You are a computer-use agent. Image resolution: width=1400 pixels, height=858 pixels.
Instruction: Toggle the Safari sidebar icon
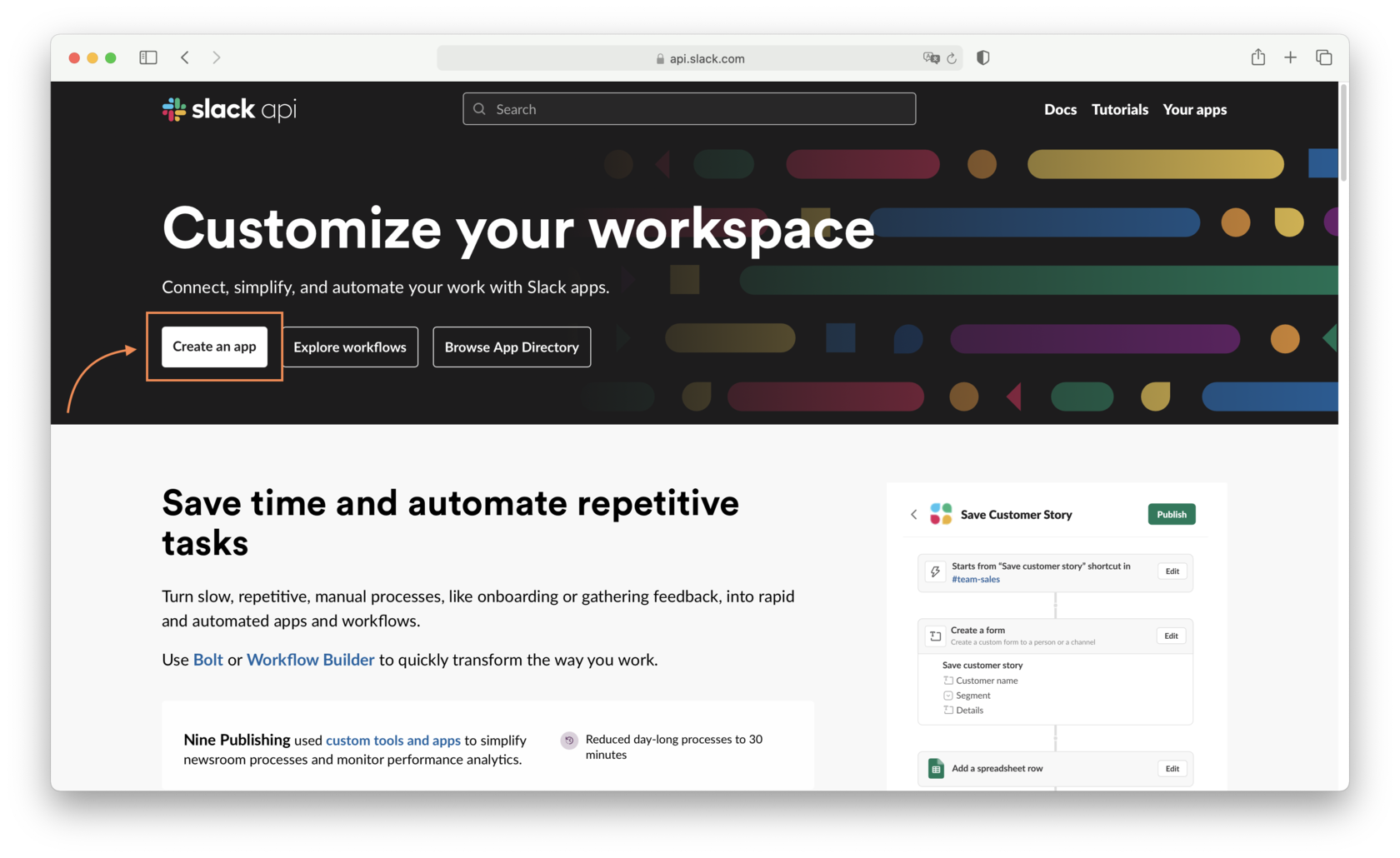click(148, 57)
